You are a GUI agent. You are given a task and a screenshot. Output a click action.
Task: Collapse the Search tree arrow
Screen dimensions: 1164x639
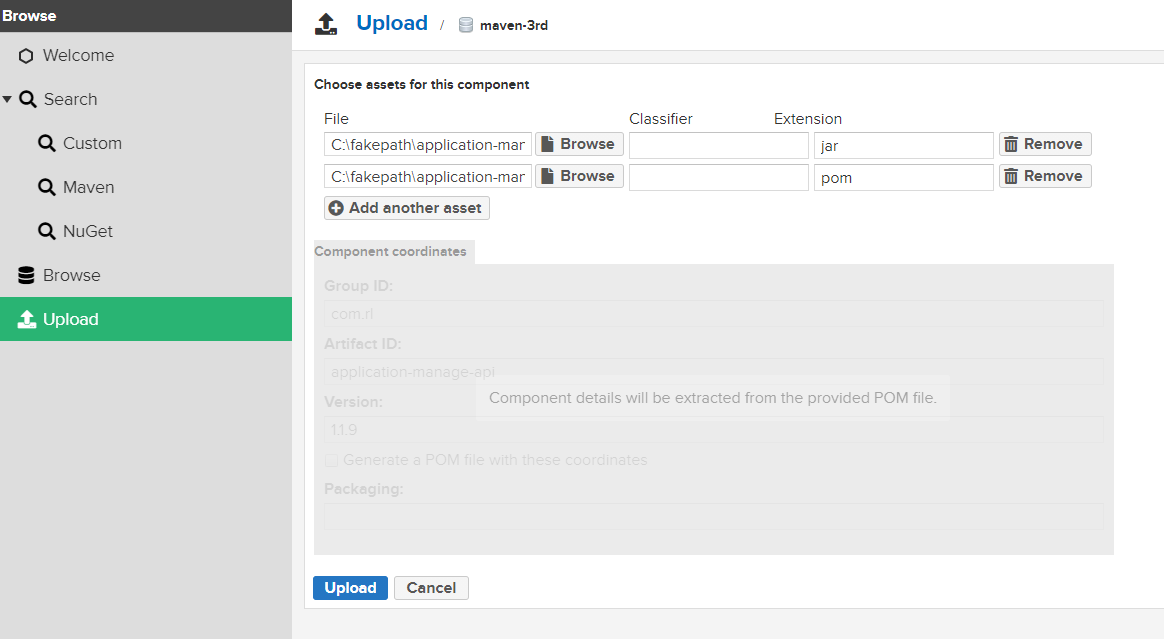coord(7,99)
